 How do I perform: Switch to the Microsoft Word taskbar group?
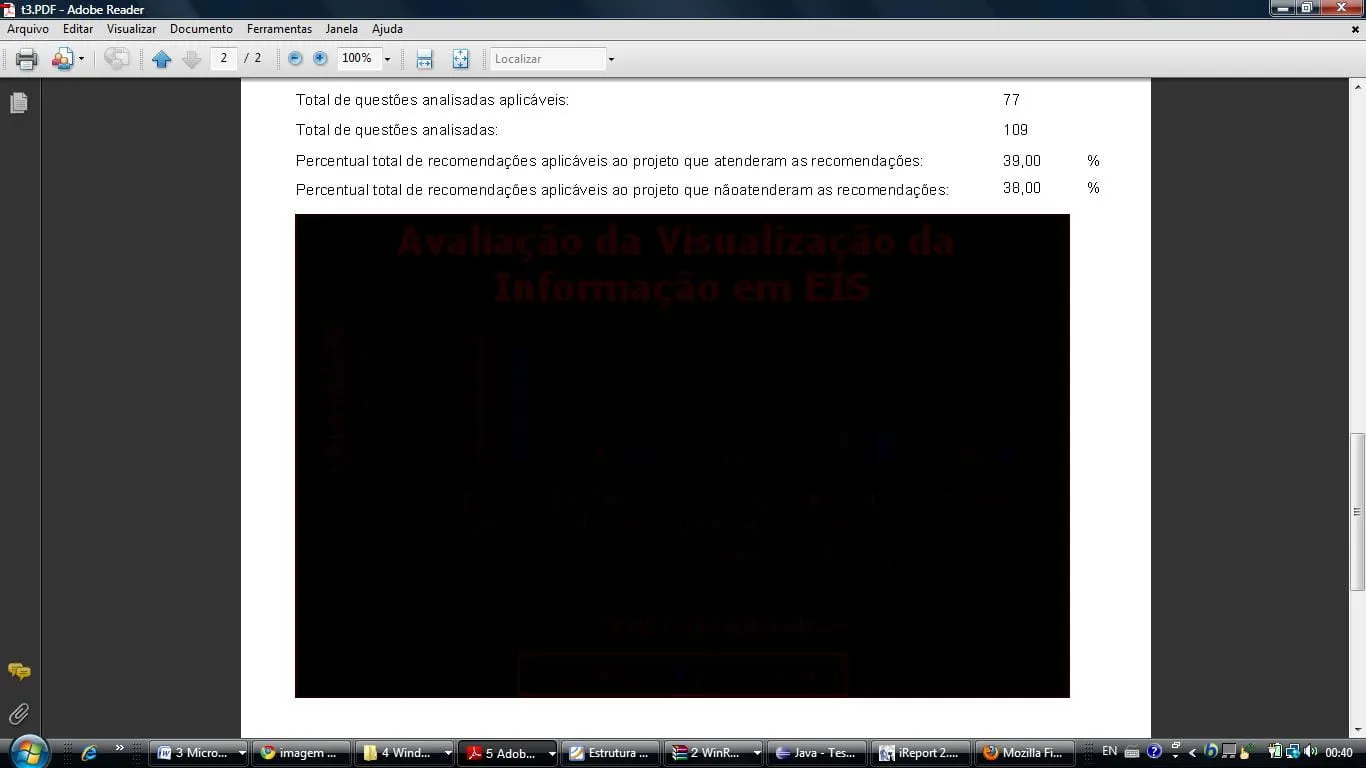click(x=201, y=753)
